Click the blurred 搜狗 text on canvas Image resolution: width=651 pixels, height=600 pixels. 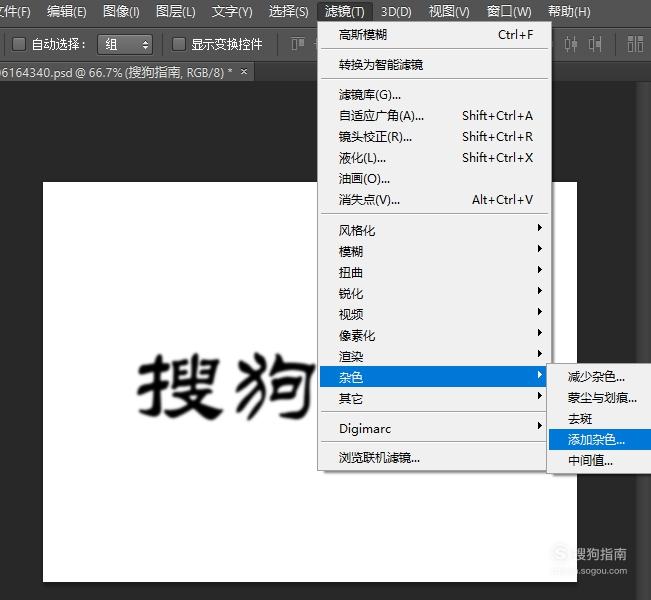pyautogui.click(x=226, y=386)
